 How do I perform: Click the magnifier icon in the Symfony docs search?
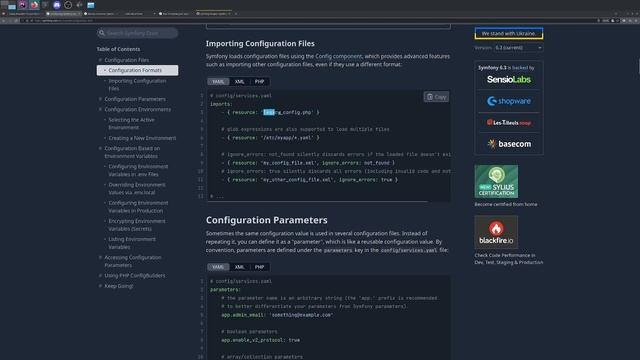[x=102, y=33]
